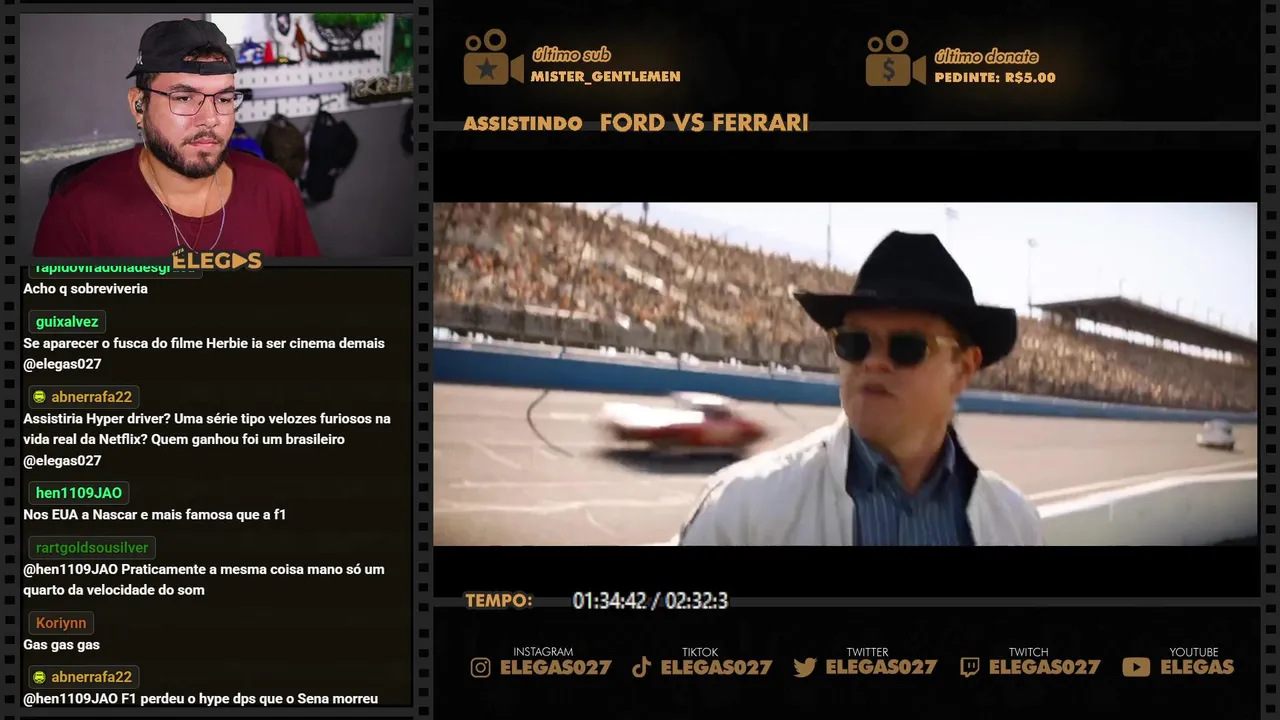Click the Twitch logo icon
The height and width of the screenshot is (720, 1280).
[969, 667]
